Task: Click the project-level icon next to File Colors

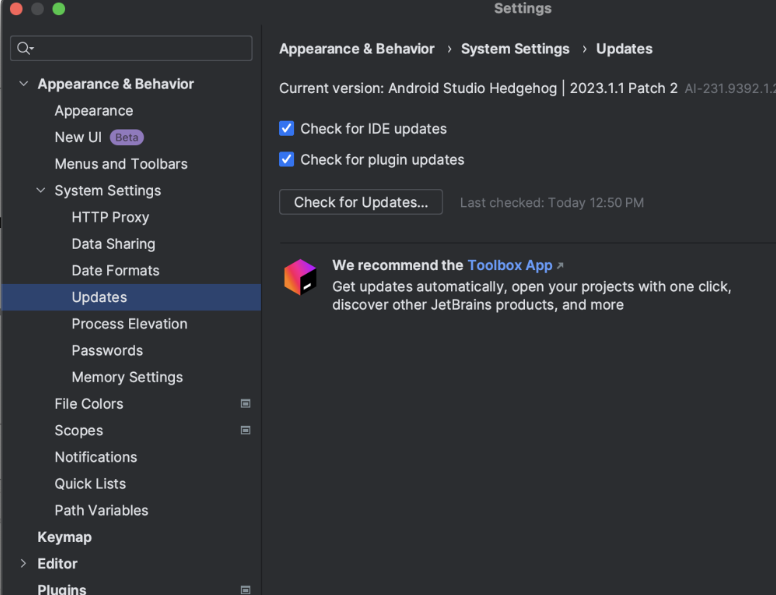Action: tap(245, 403)
